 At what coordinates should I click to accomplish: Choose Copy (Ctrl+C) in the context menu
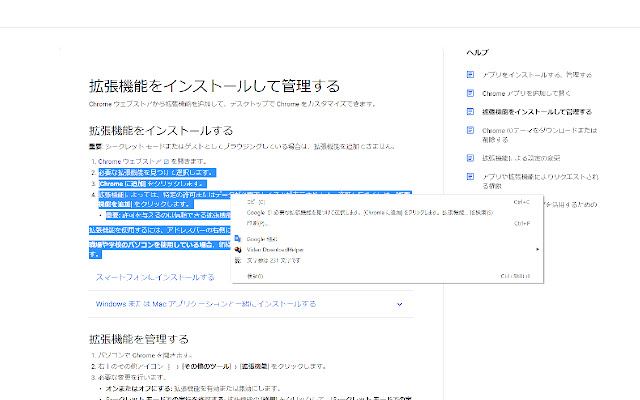coord(387,202)
